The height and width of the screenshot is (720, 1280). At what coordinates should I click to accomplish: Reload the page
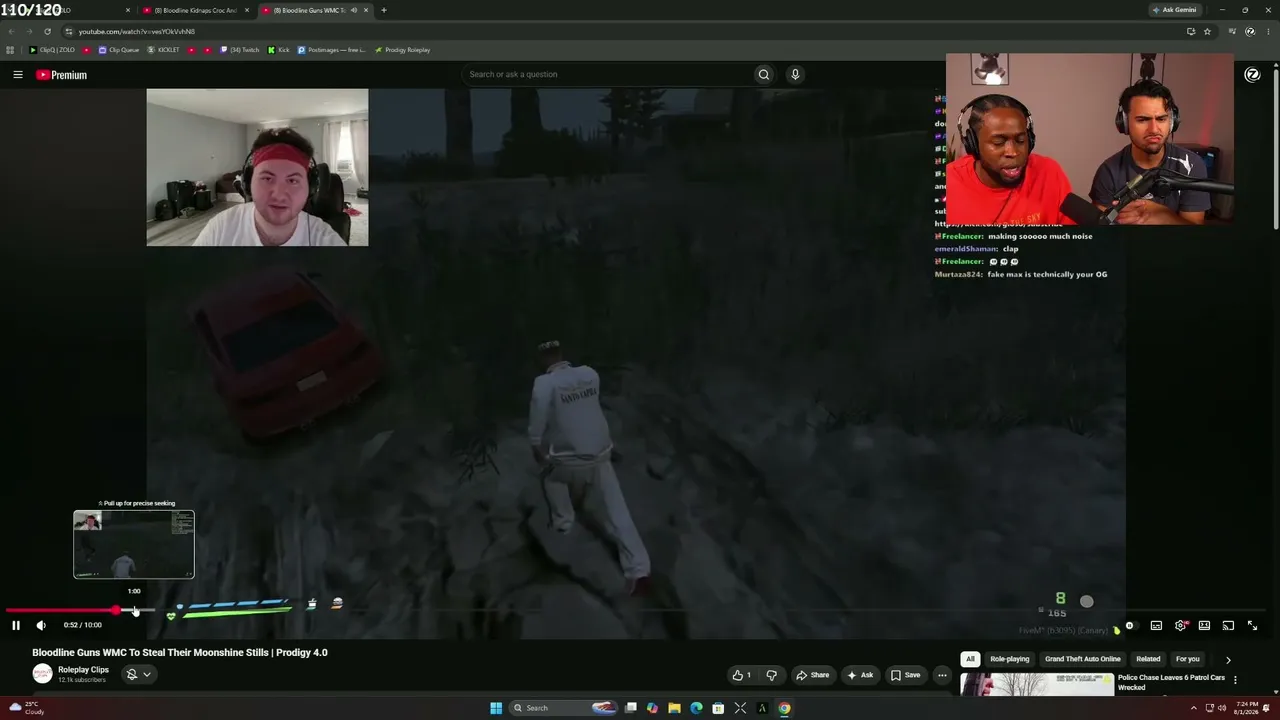(x=47, y=32)
